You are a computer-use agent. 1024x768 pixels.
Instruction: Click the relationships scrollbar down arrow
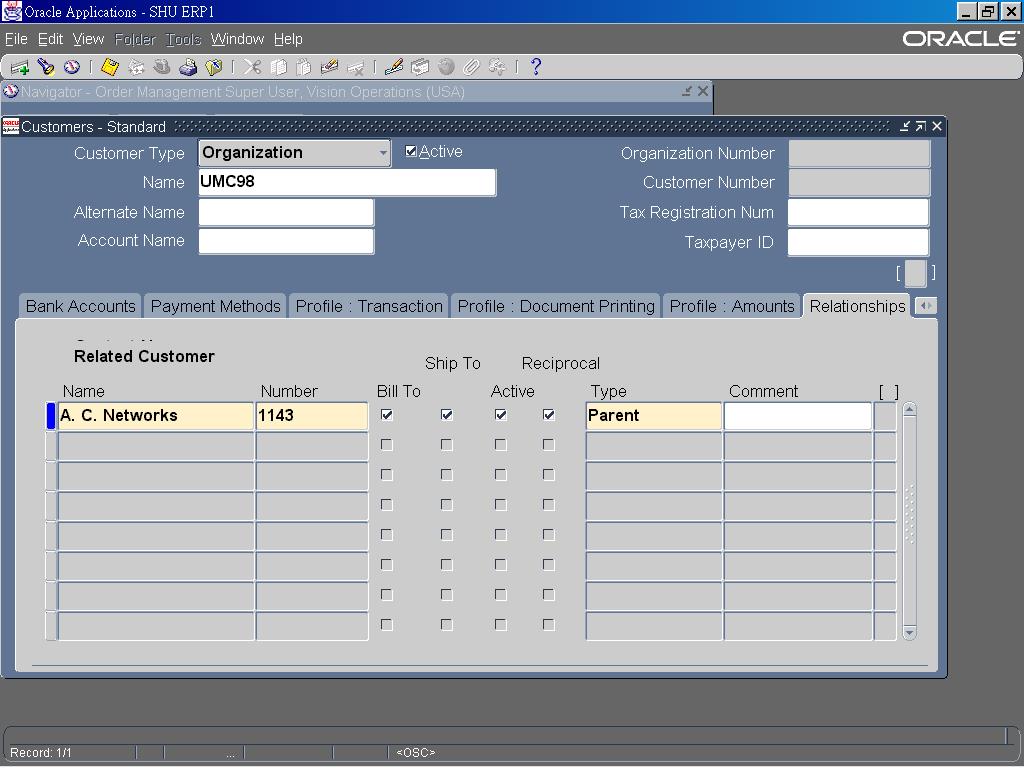tap(909, 632)
